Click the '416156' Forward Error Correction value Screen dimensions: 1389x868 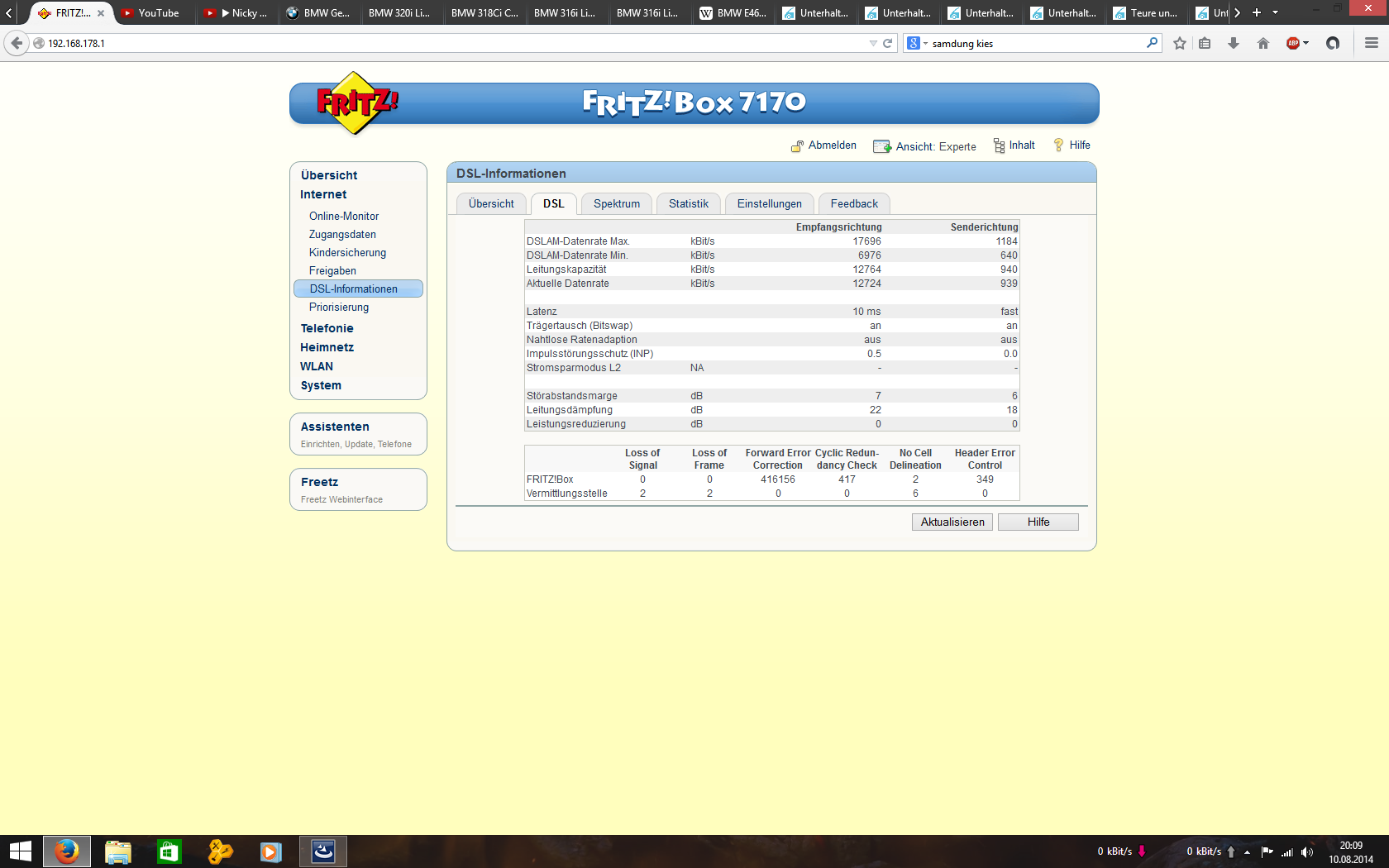point(778,479)
